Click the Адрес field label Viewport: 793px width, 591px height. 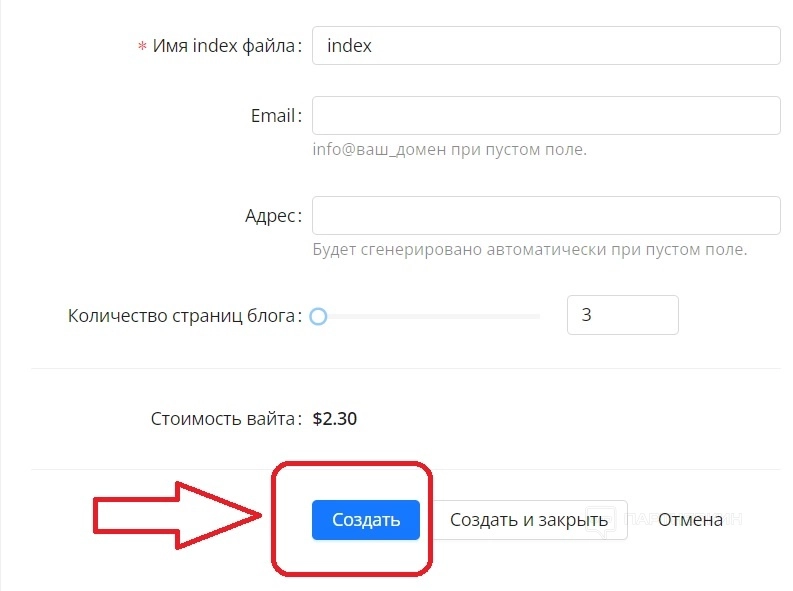271,216
